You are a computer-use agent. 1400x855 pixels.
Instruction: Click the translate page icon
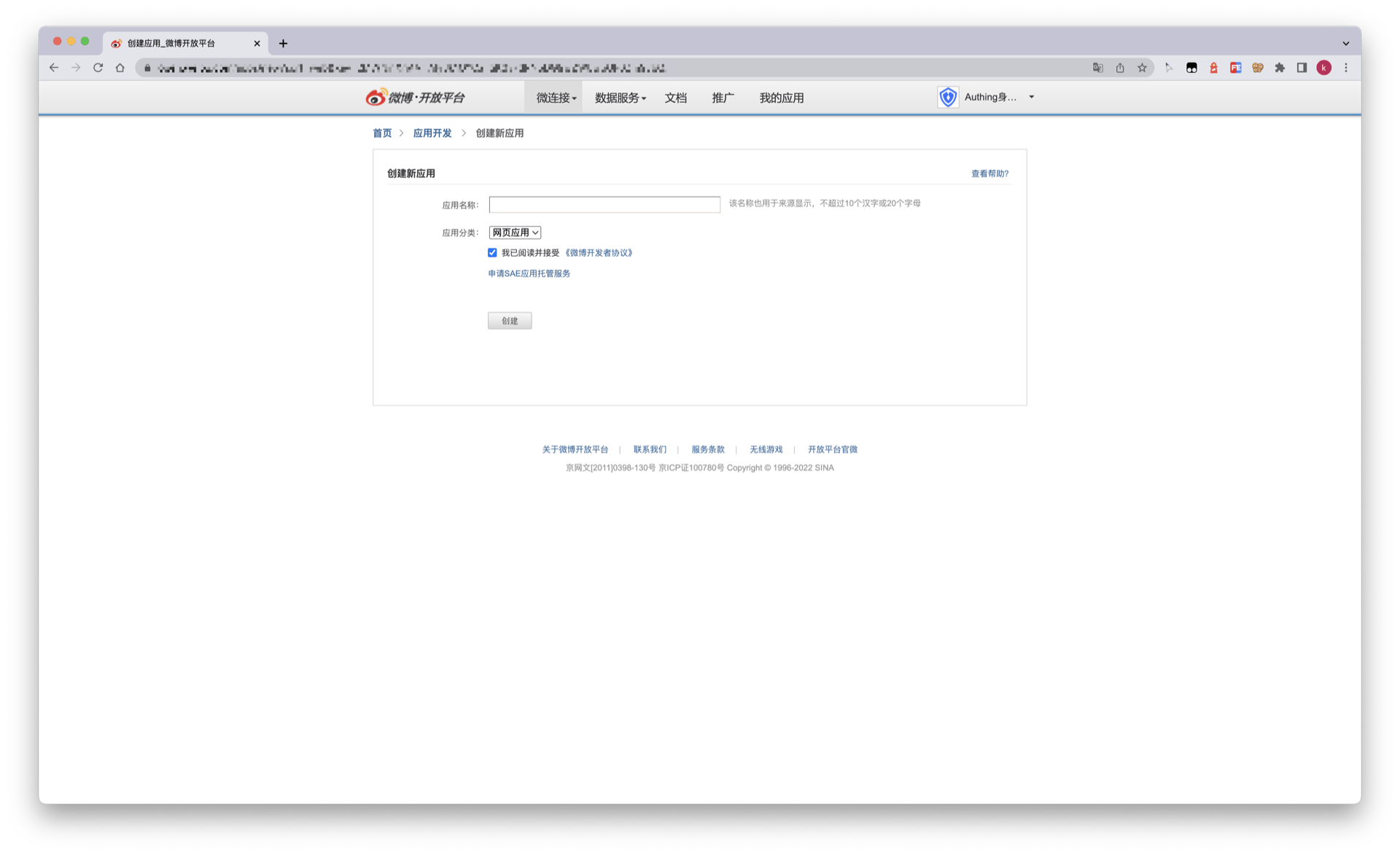tap(1097, 68)
